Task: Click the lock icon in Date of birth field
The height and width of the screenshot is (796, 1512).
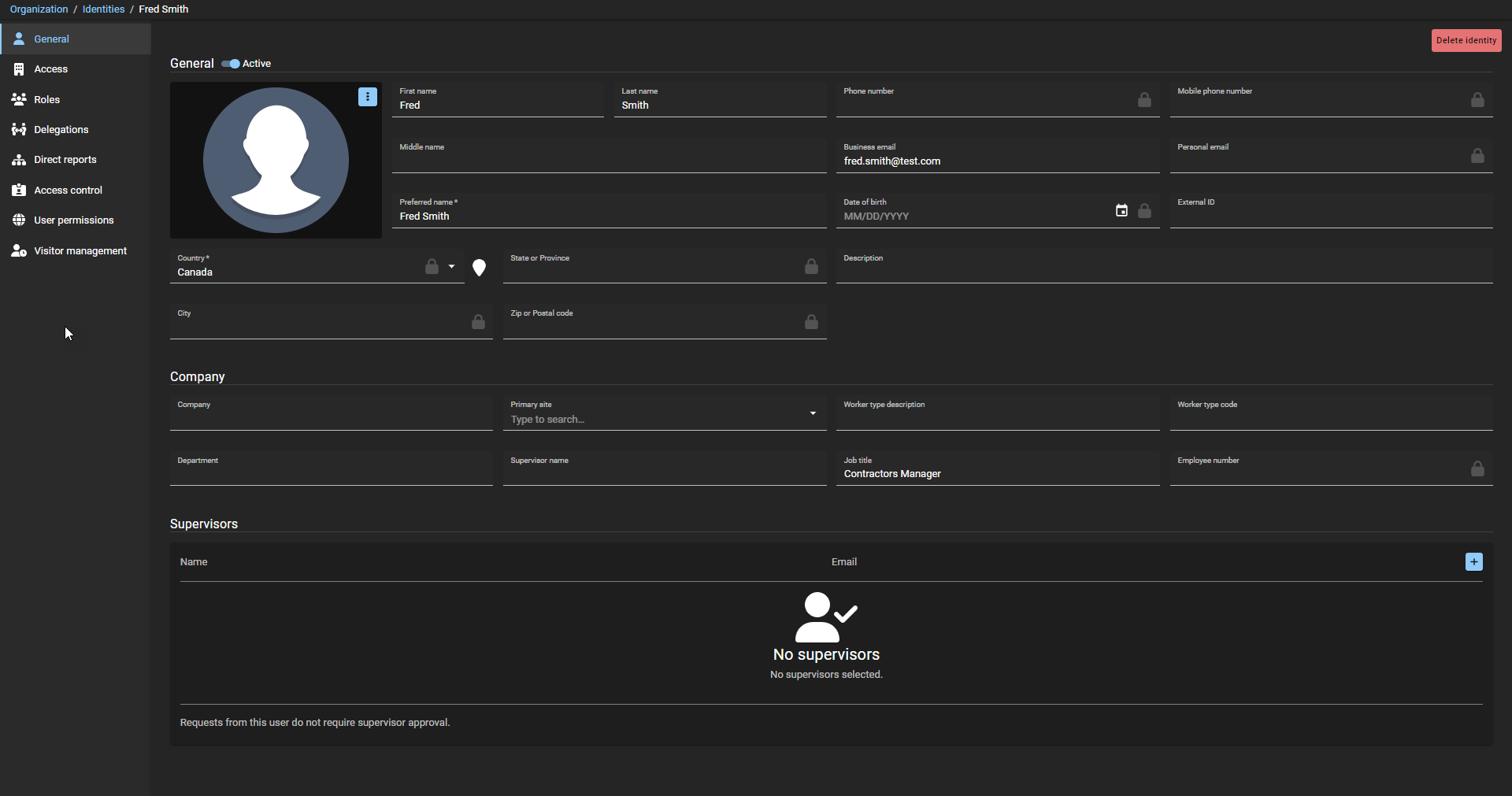Action: click(1144, 211)
